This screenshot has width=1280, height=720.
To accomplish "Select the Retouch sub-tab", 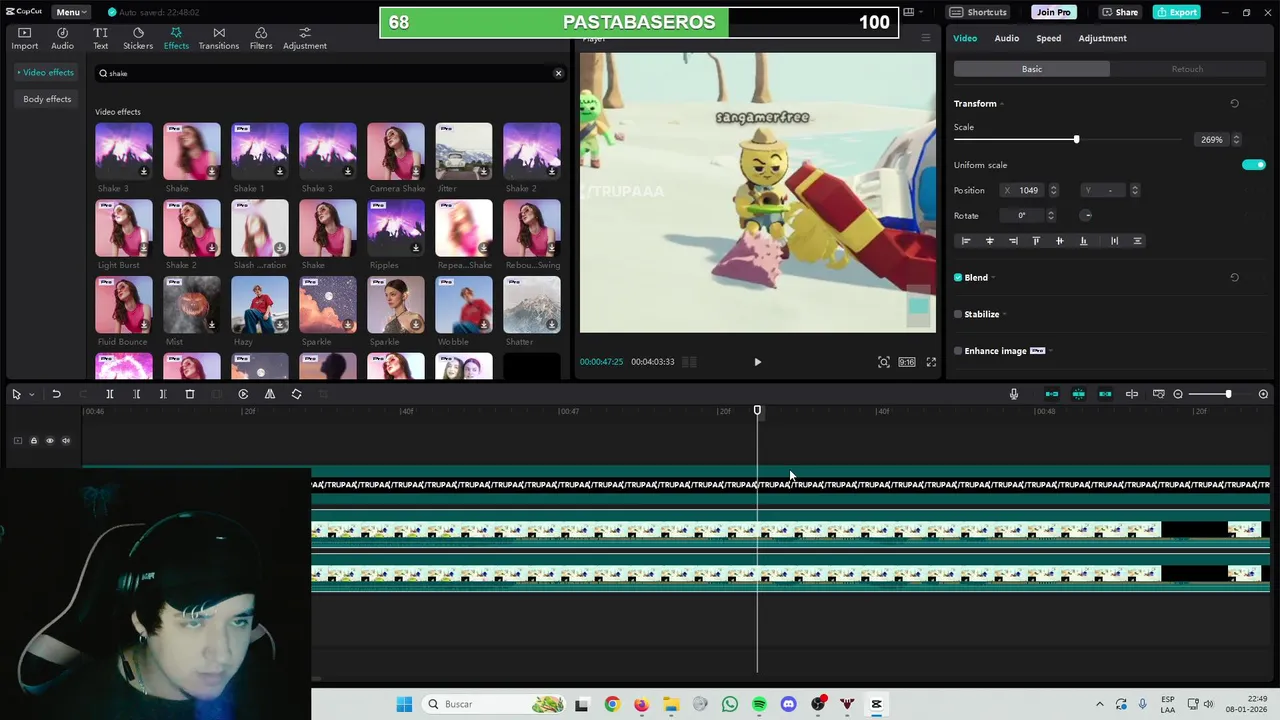I will click(1187, 69).
